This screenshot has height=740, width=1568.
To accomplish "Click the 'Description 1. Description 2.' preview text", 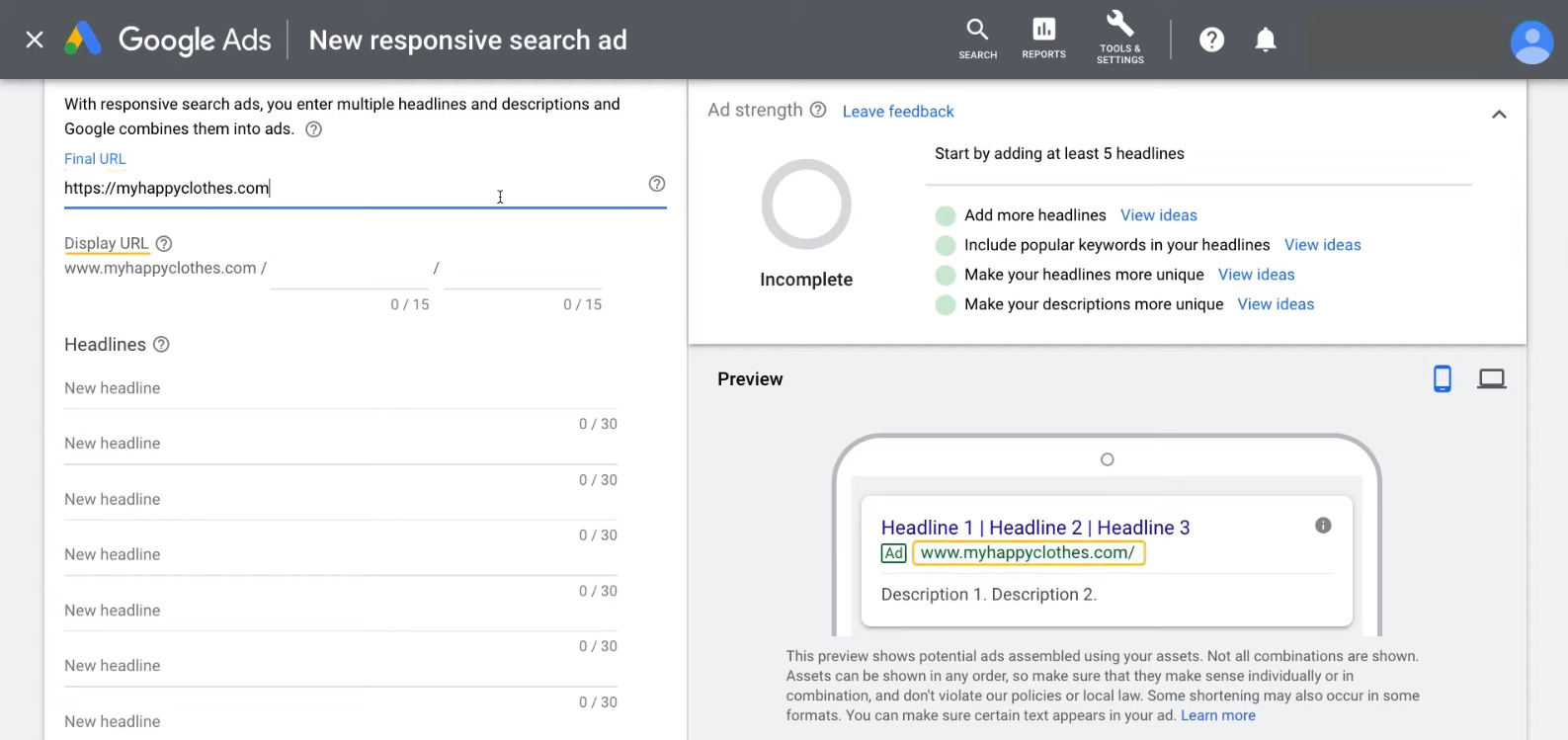I will tap(989, 595).
